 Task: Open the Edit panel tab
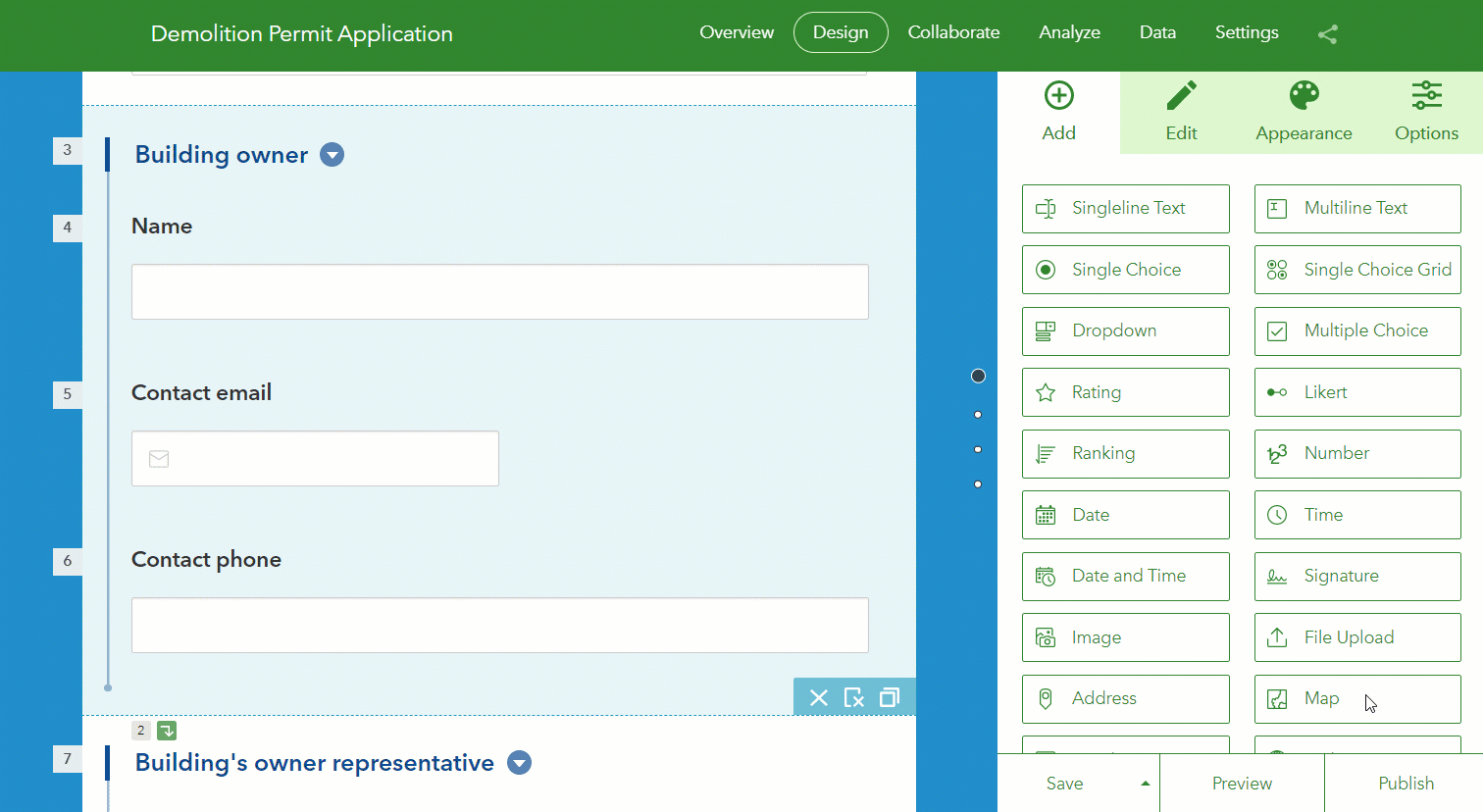[x=1181, y=113]
